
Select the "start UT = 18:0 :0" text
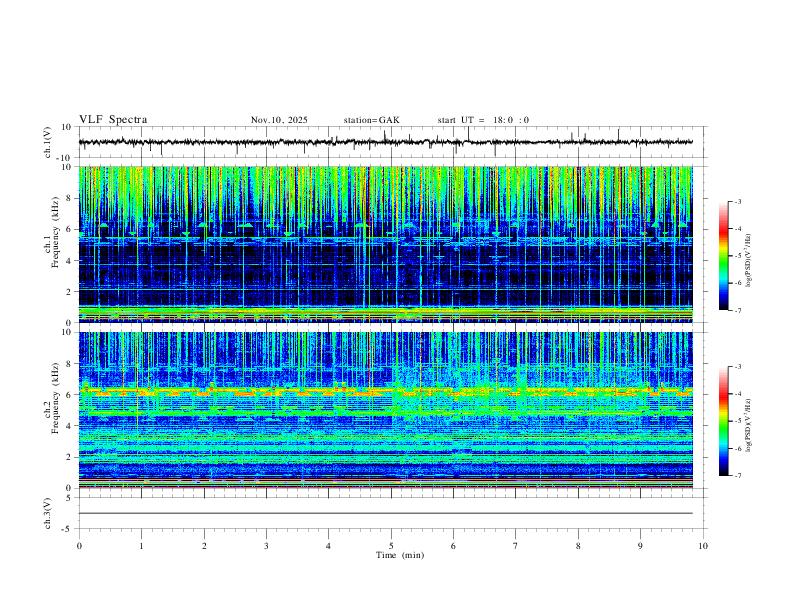coord(483,120)
